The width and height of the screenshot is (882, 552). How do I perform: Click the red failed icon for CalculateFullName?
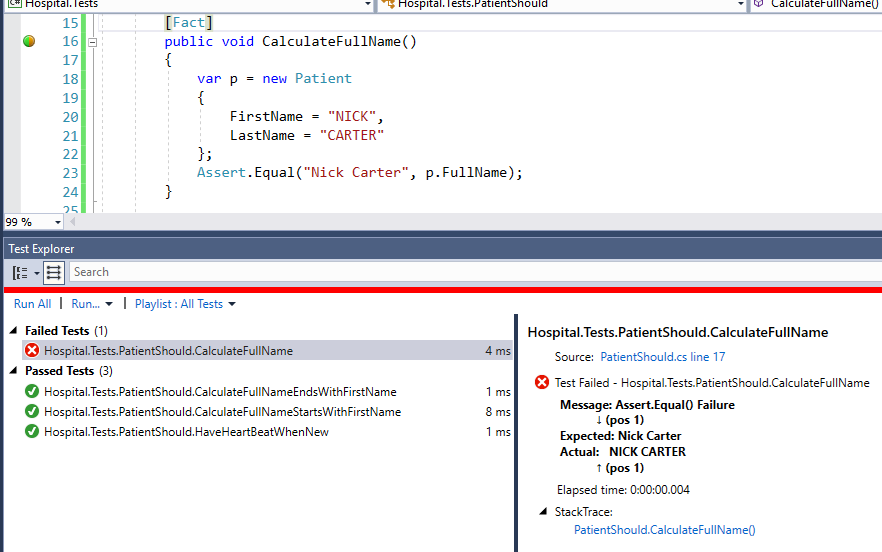[32, 351]
